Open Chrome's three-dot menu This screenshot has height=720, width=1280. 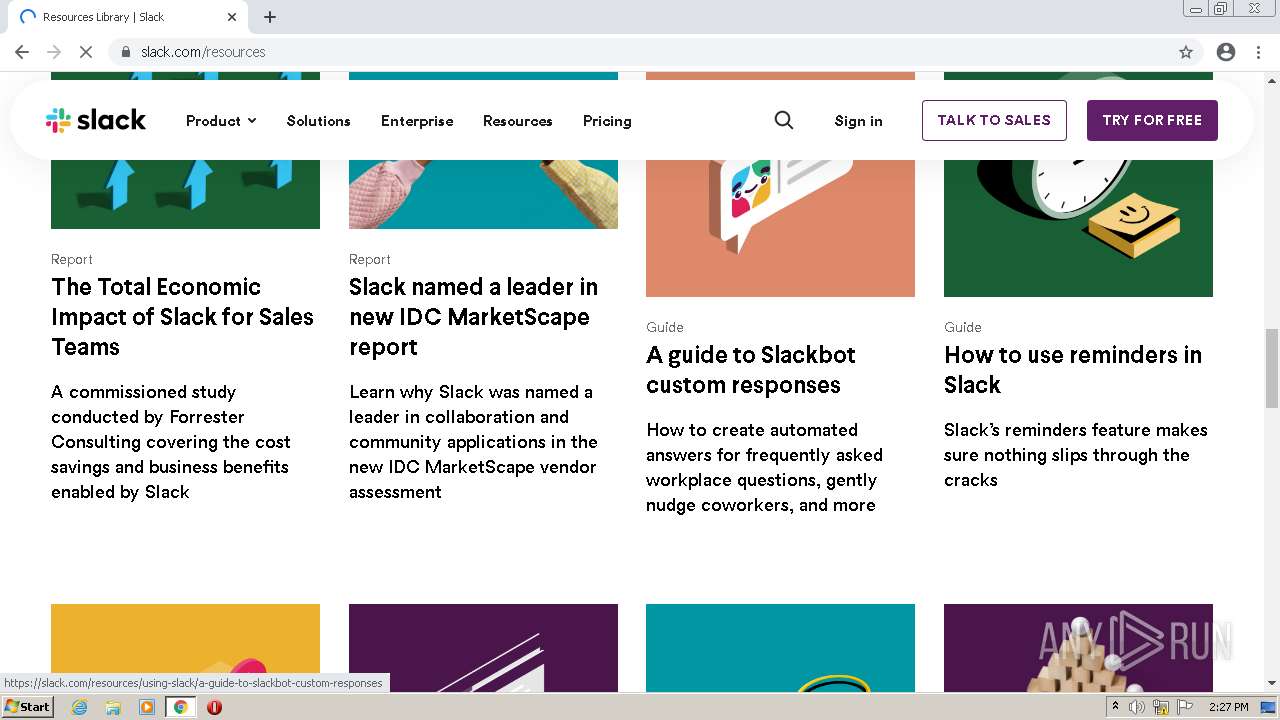coord(1258,52)
